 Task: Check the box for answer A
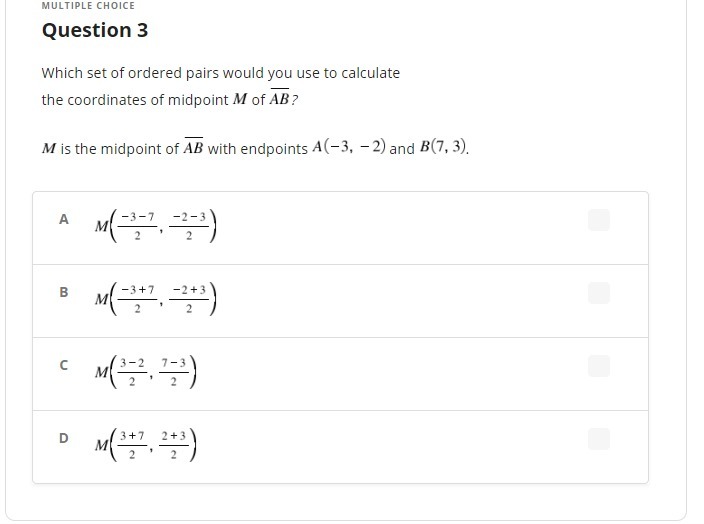click(x=598, y=220)
